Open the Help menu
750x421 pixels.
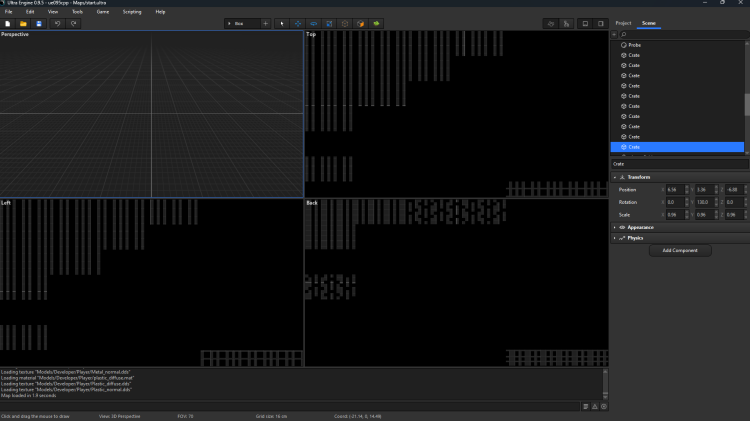coord(160,12)
